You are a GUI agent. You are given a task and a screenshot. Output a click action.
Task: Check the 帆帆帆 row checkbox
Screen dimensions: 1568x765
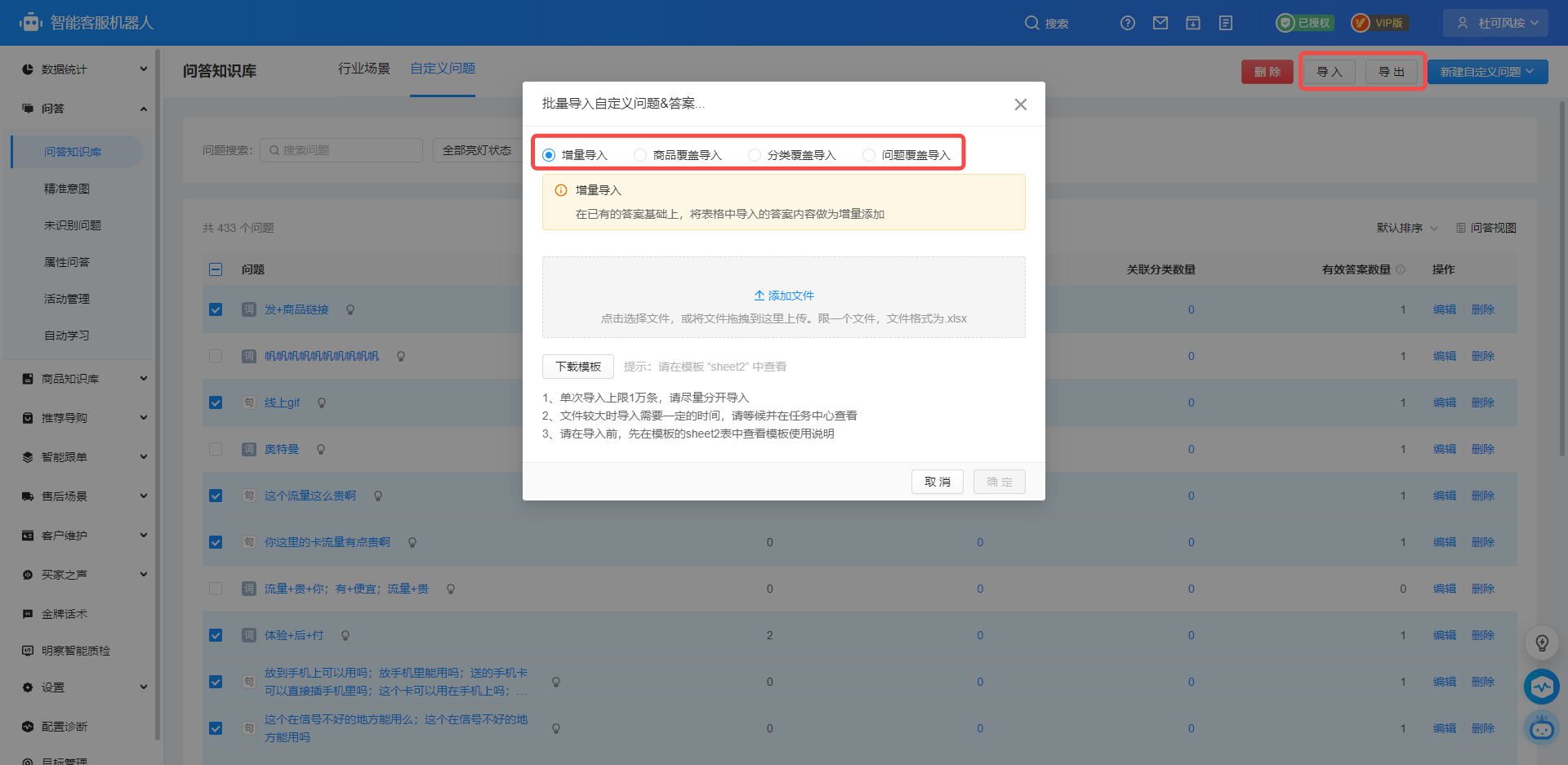point(216,356)
